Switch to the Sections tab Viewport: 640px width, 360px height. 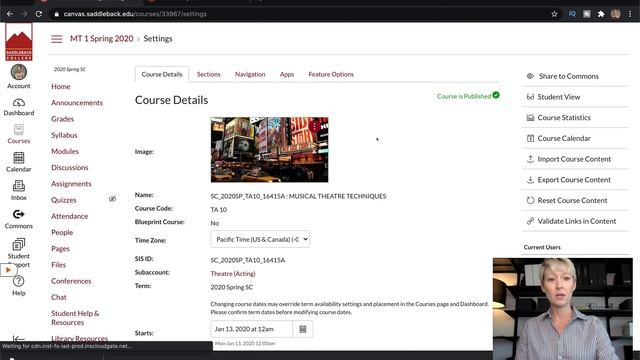click(209, 74)
